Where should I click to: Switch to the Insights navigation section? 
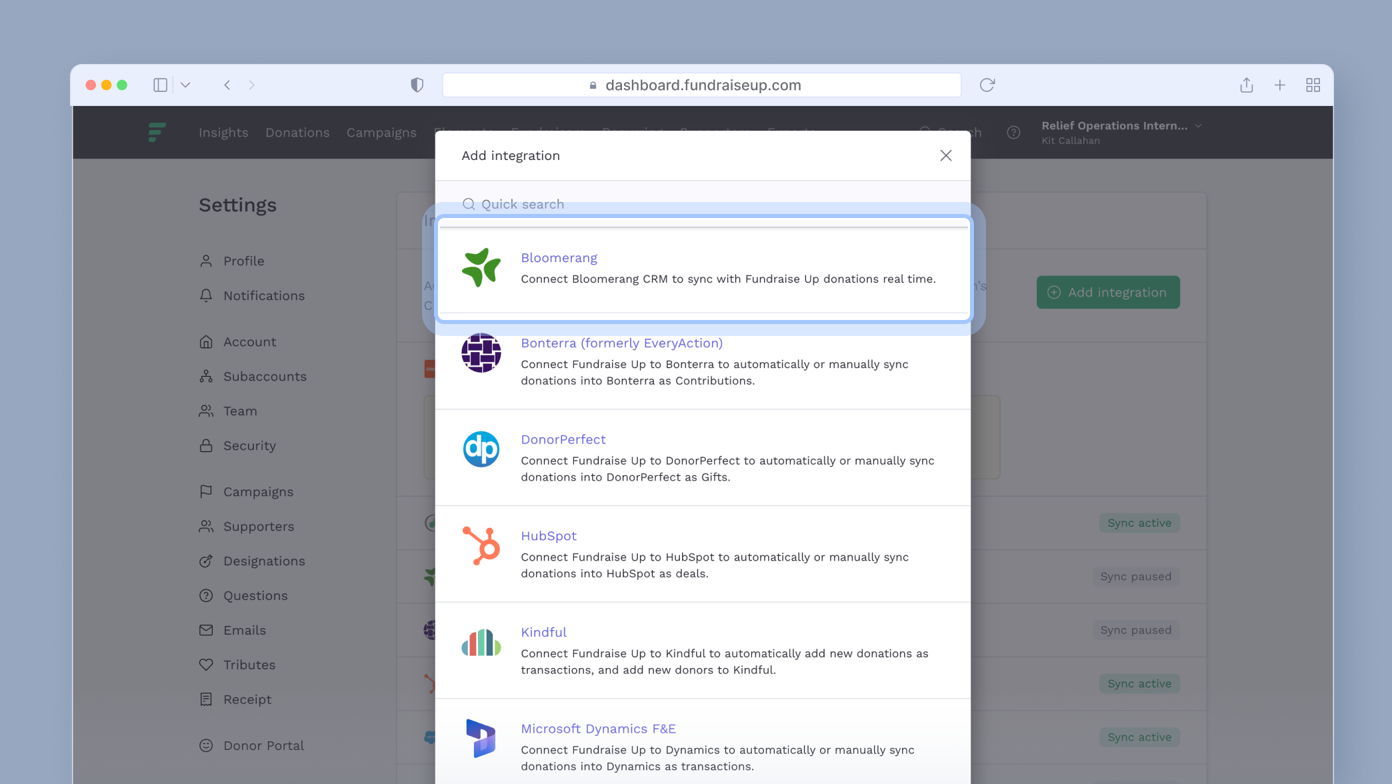223,132
